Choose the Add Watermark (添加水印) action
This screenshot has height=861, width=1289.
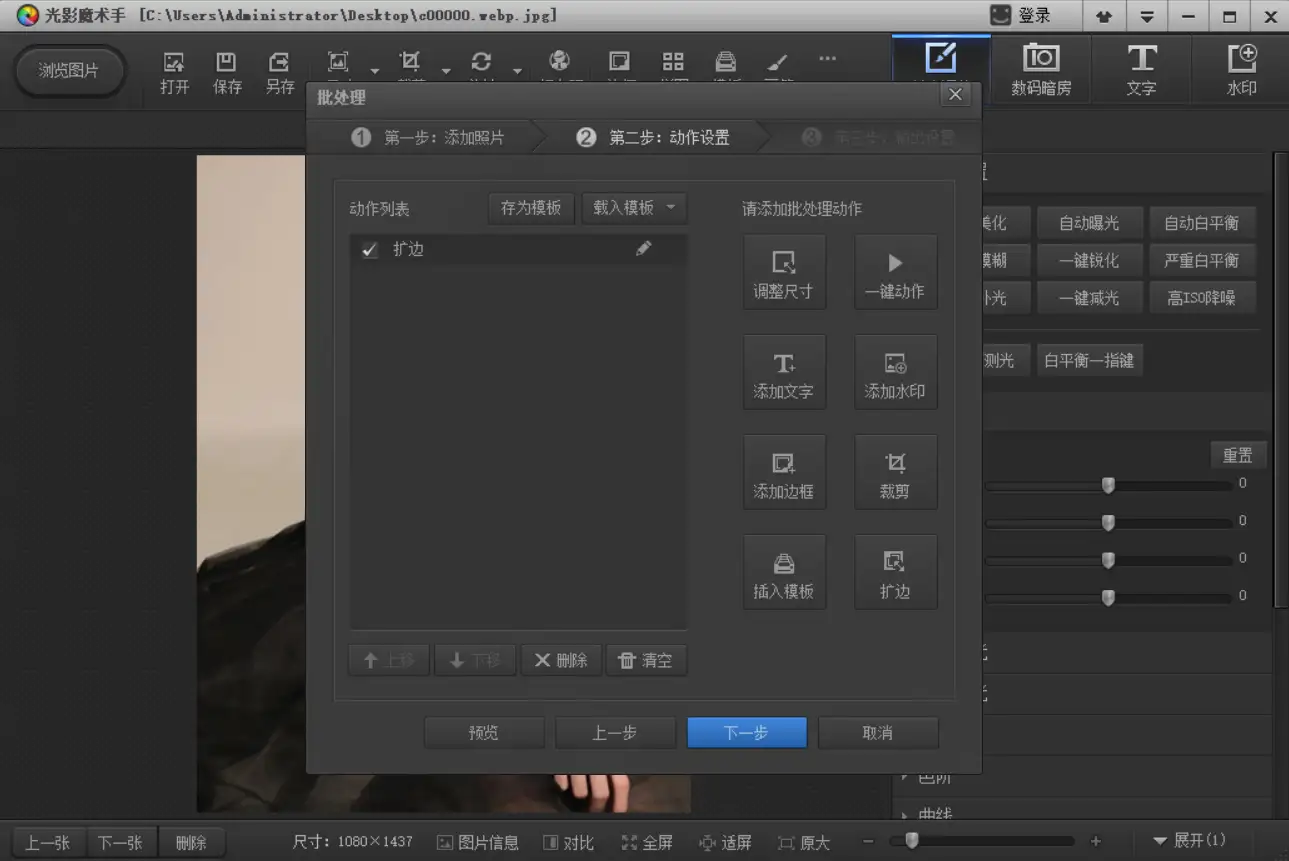pos(894,372)
